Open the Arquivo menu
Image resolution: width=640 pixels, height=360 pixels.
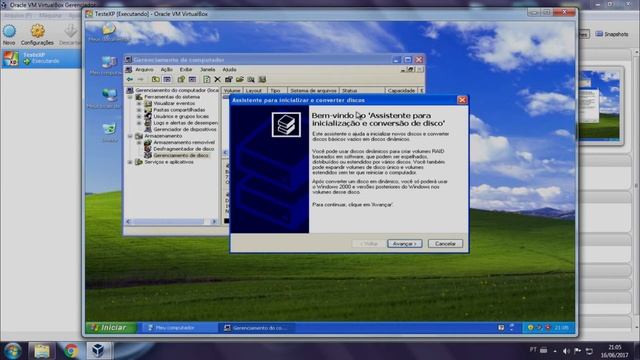(x=144, y=70)
